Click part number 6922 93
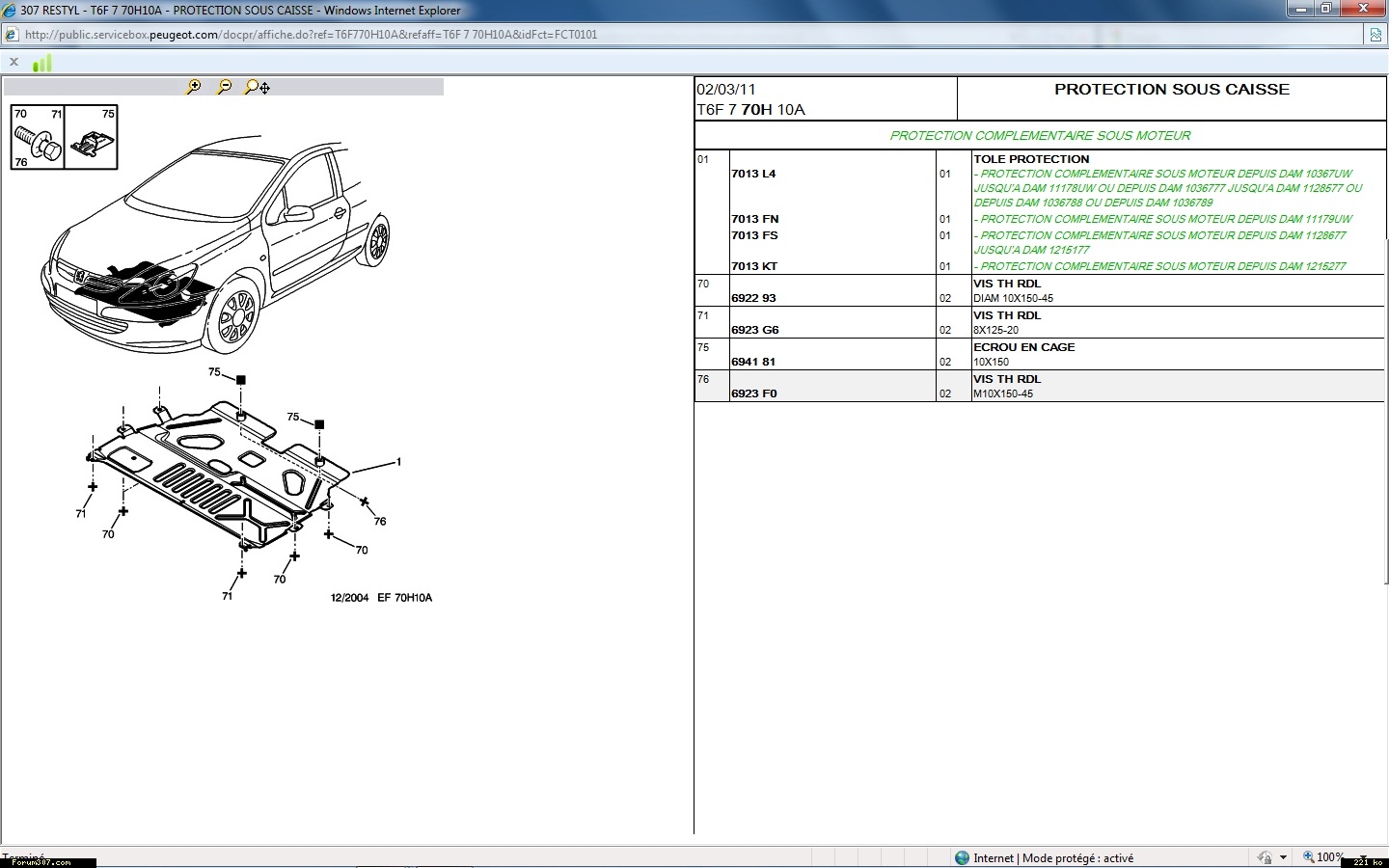Viewport: 1389px width, 868px height. pos(753,298)
